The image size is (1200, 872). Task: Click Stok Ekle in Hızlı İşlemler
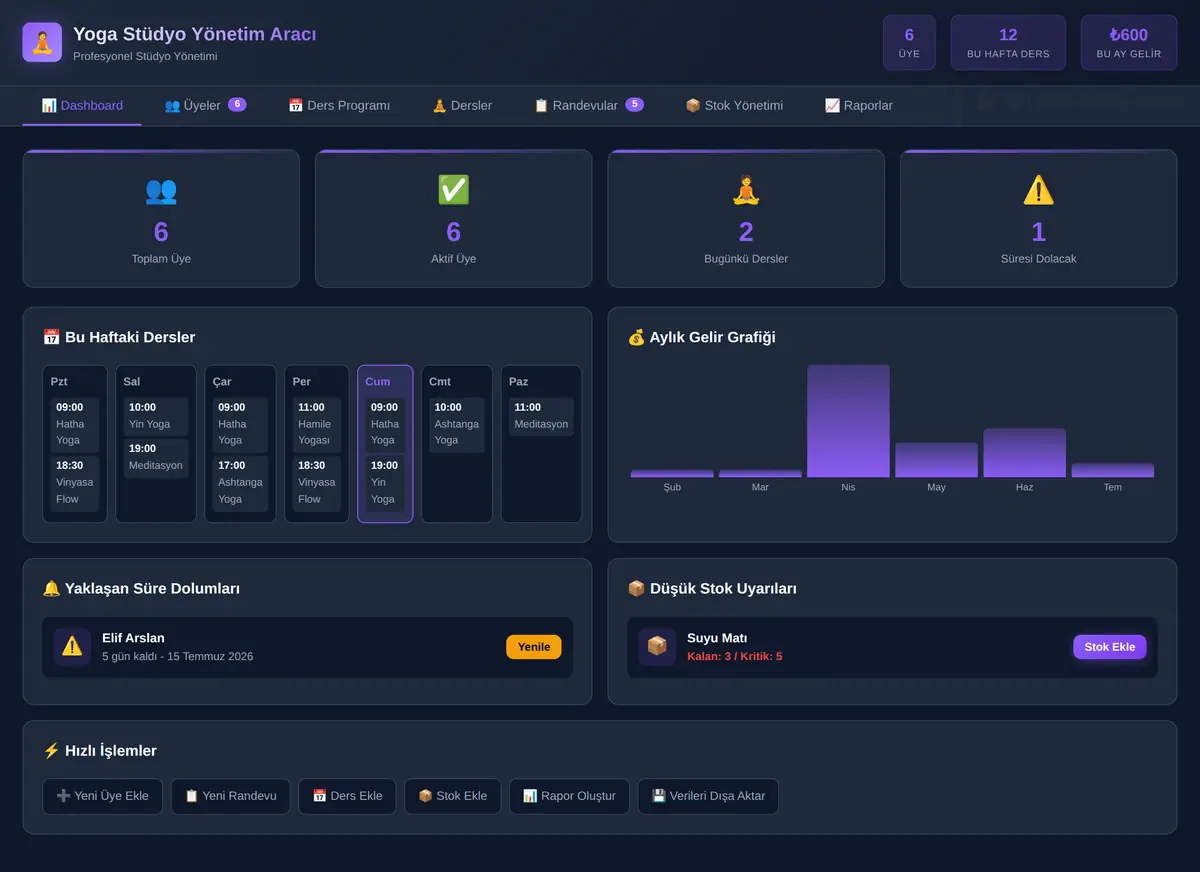coord(452,796)
